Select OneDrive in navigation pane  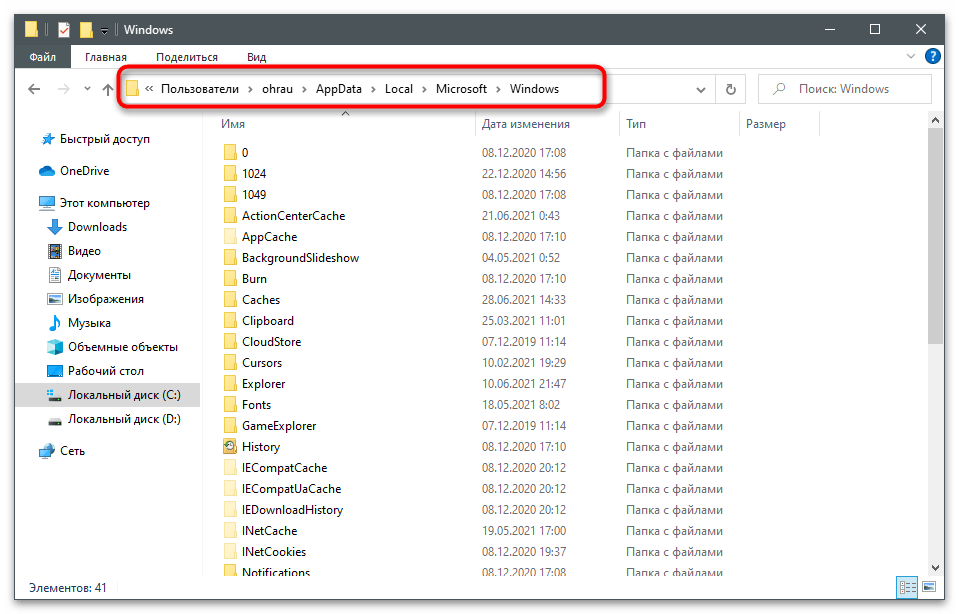[84, 171]
